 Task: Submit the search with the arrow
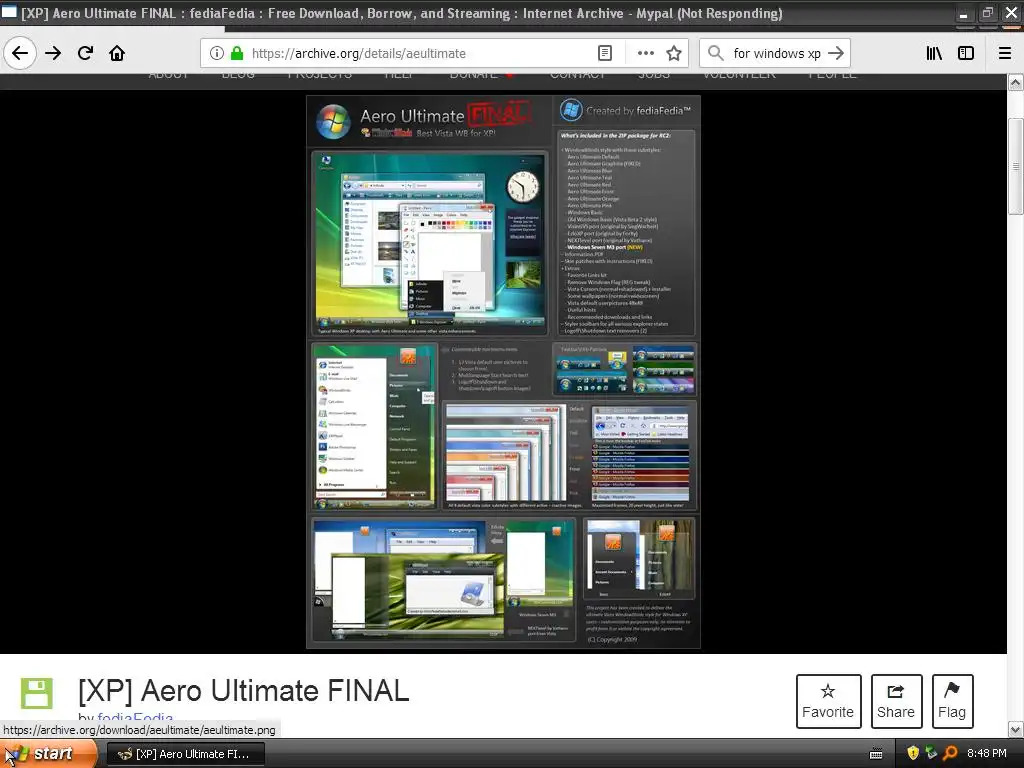(835, 53)
